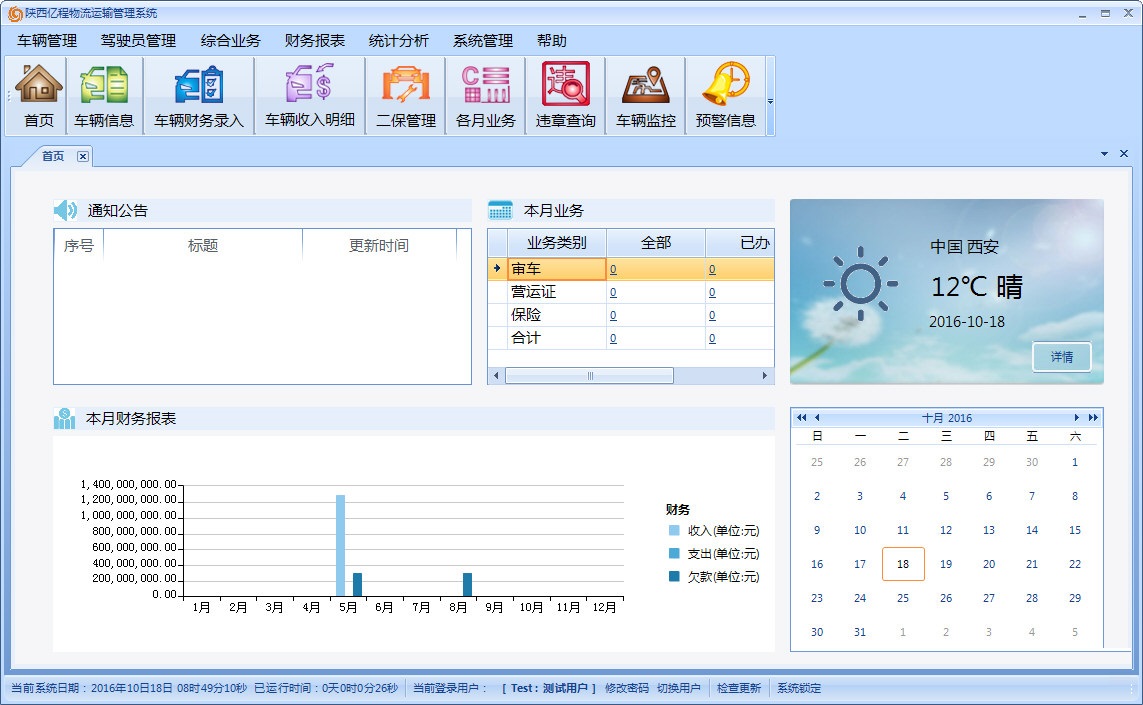
Task: Go to next month in calendar
Action: 1076,418
